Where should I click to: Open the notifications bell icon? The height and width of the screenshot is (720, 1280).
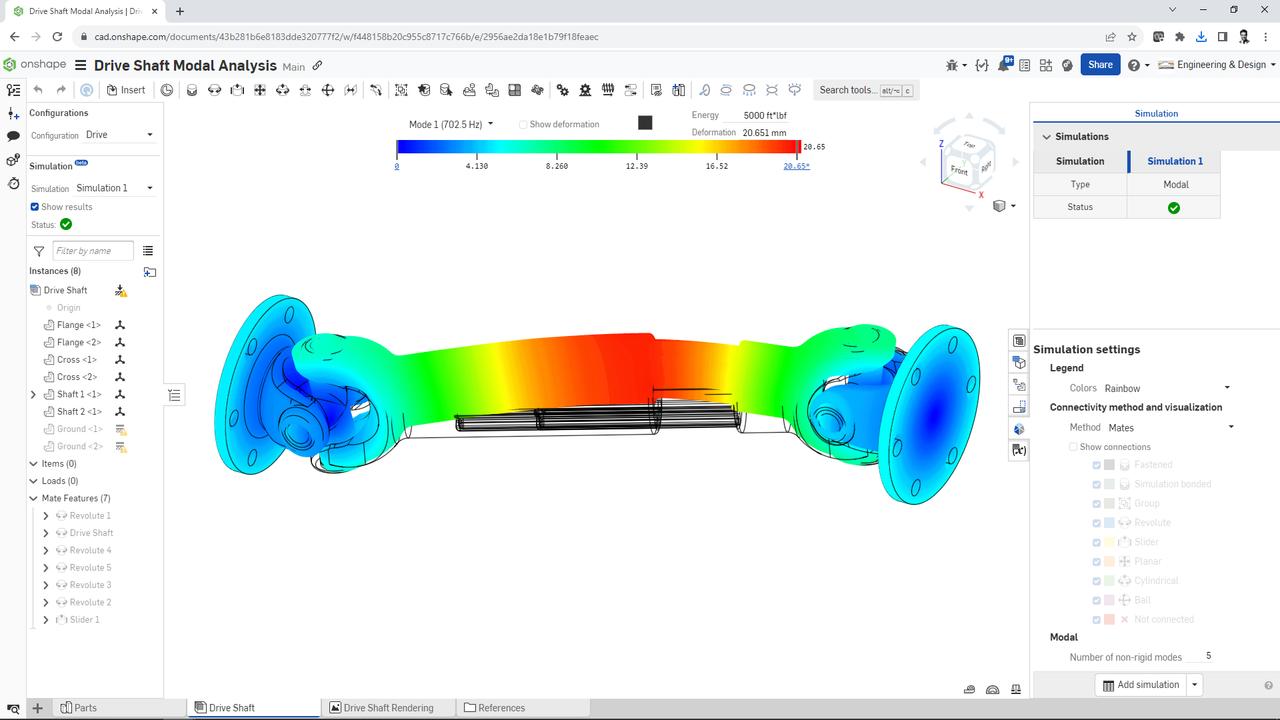(1003, 63)
